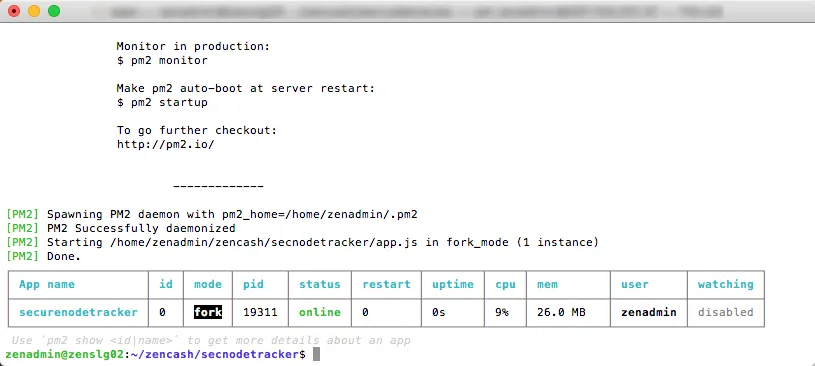Click the 'uptime' table header
Viewport: 815px width, 366px height.
click(x=453, y=284)
